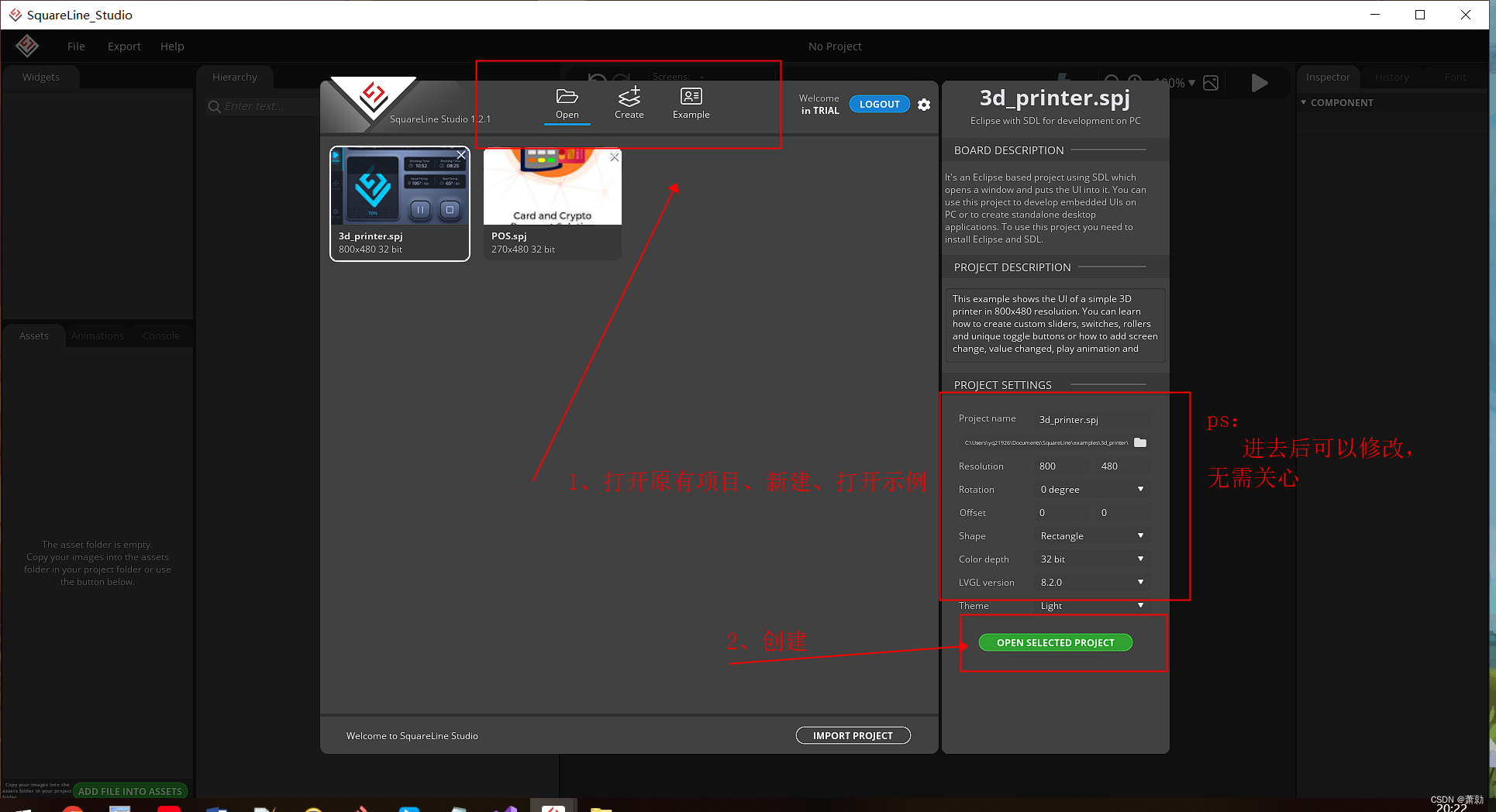This screenshot has height=812, width=1496.
Task: Select the 3d_printer.spj project thumbnail
Action: click(399, 188)
